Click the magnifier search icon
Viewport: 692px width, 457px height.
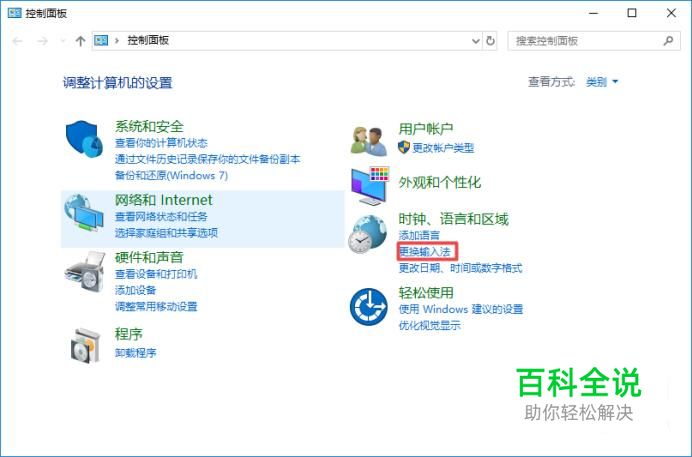click(668, 41)
